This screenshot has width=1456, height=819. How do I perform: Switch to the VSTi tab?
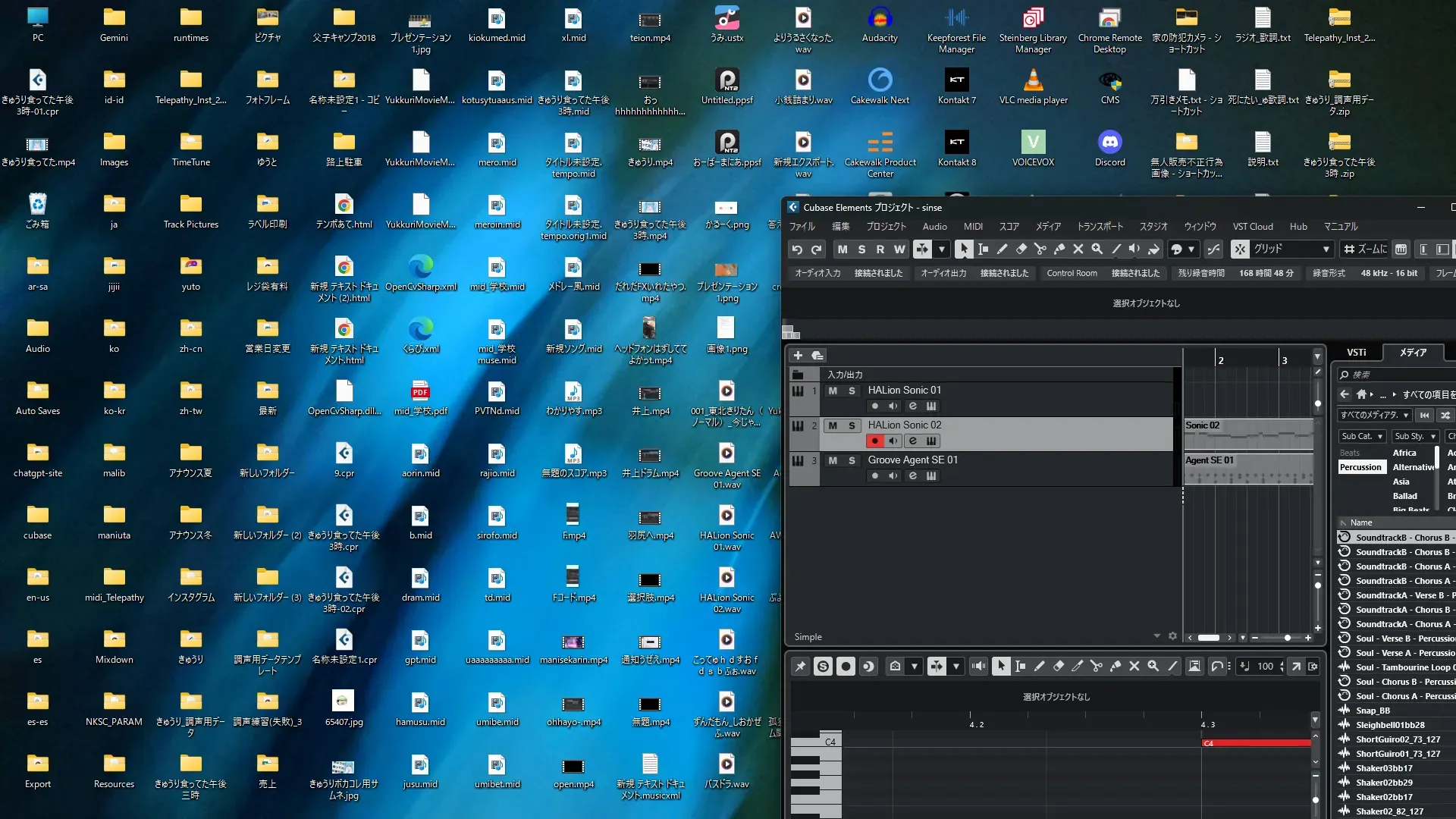[x=1357, y=353]
